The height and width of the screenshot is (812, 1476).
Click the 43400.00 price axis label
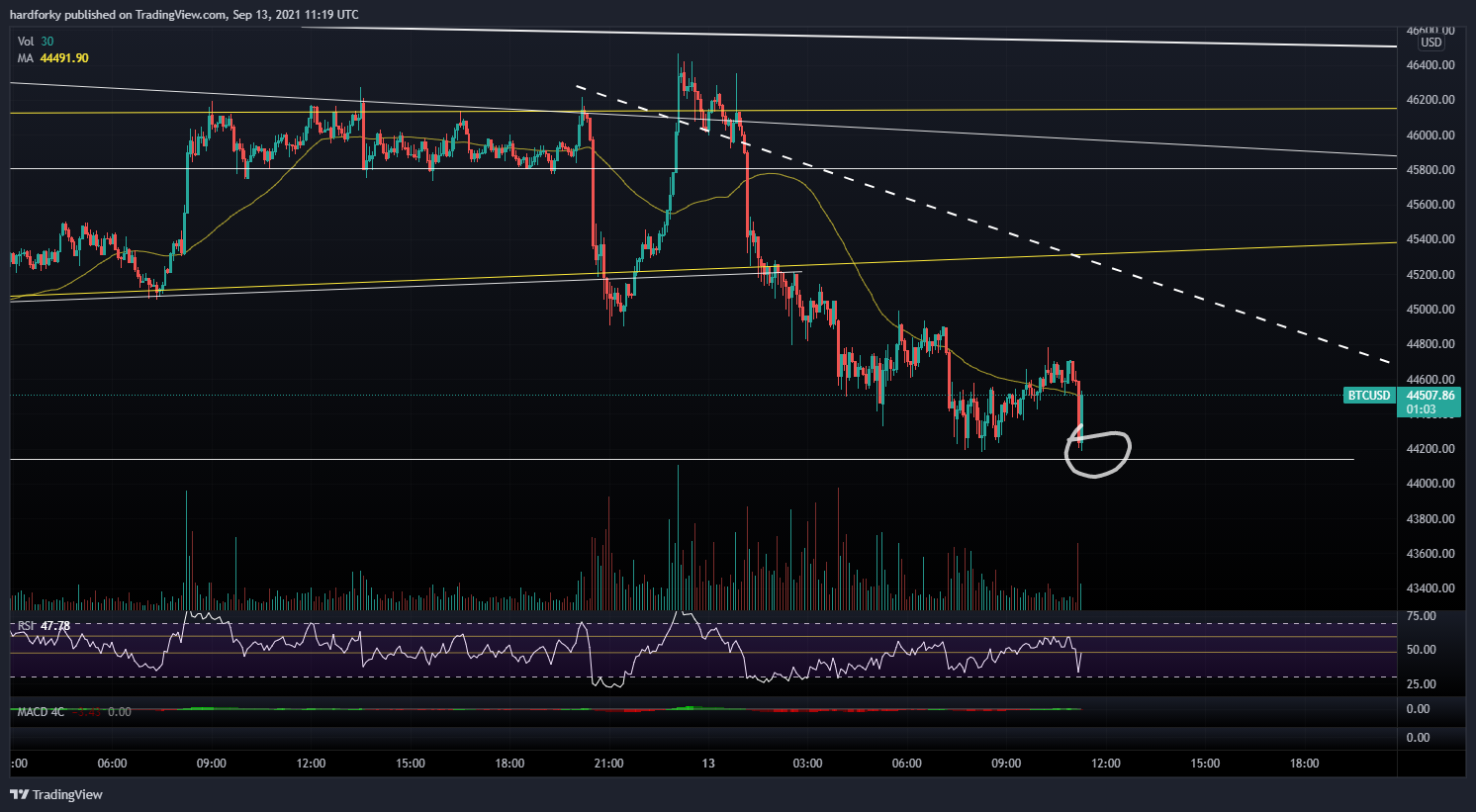pyautogui.click(x=1430, y=588)
